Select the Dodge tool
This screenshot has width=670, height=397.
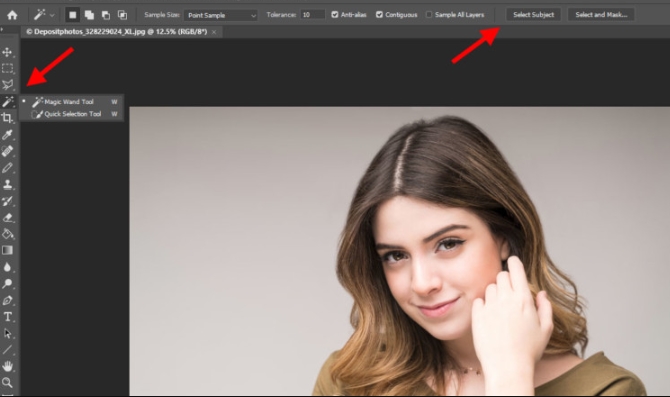click(7, 283)
